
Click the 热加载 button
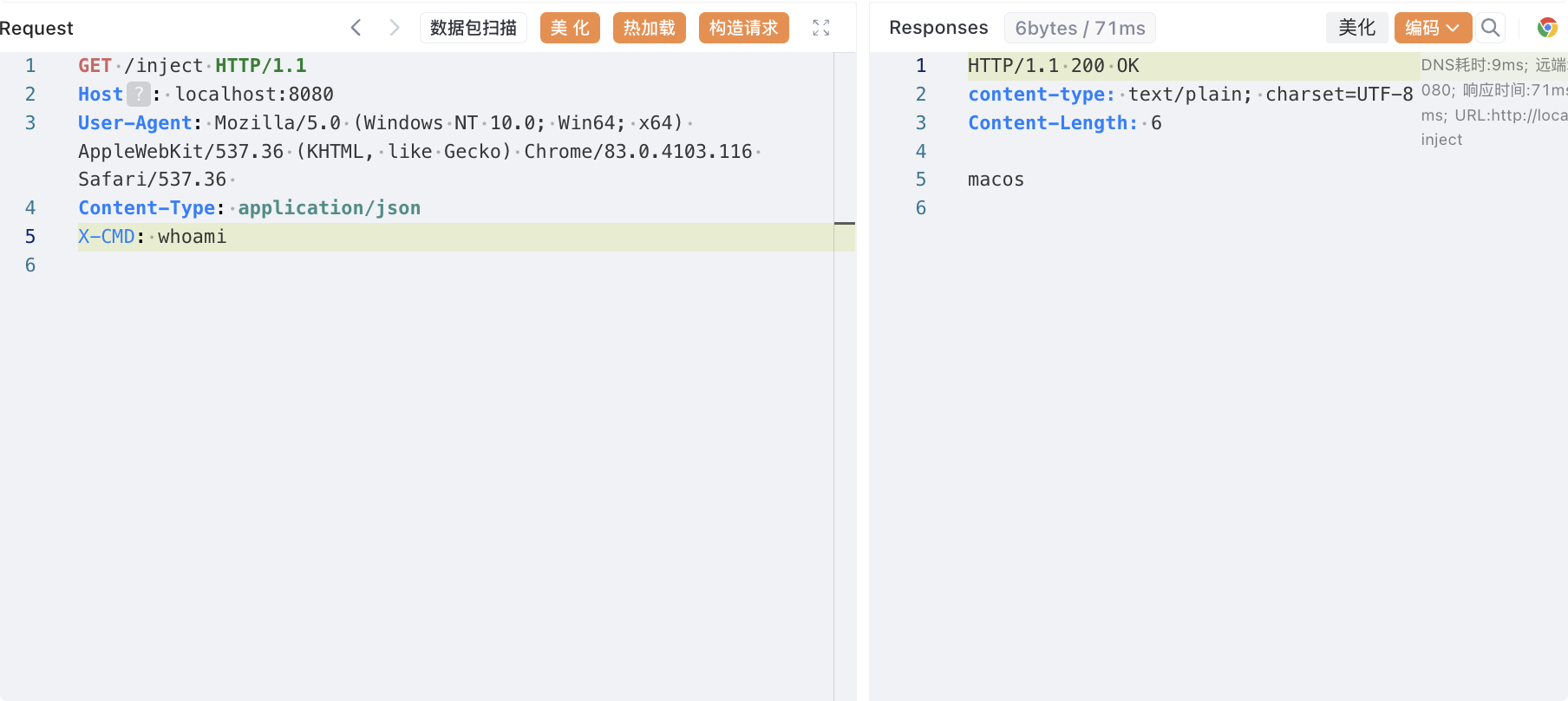(x=650, y=28)
